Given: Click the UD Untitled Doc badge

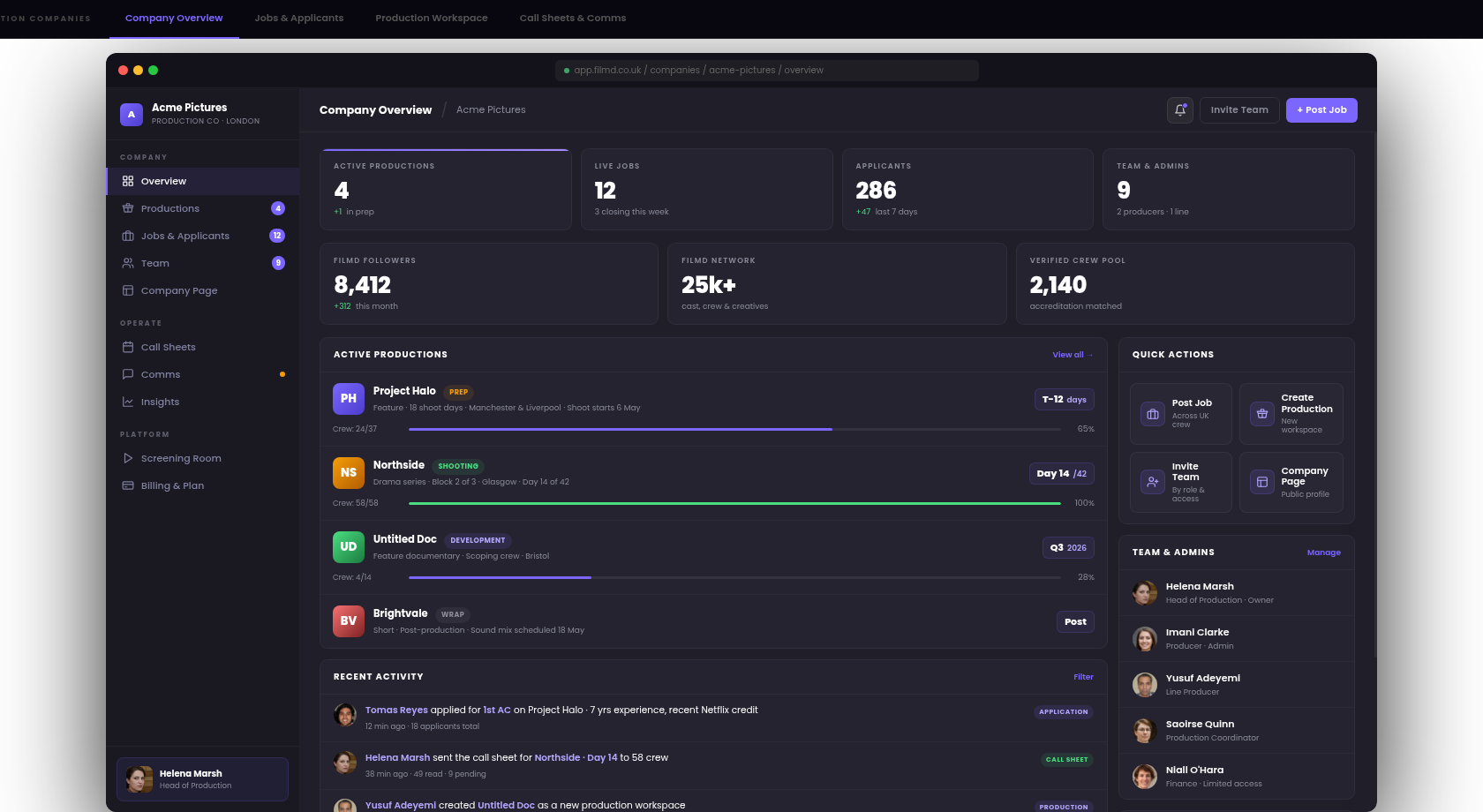Looking at the screenshot, I should [349, 547].
